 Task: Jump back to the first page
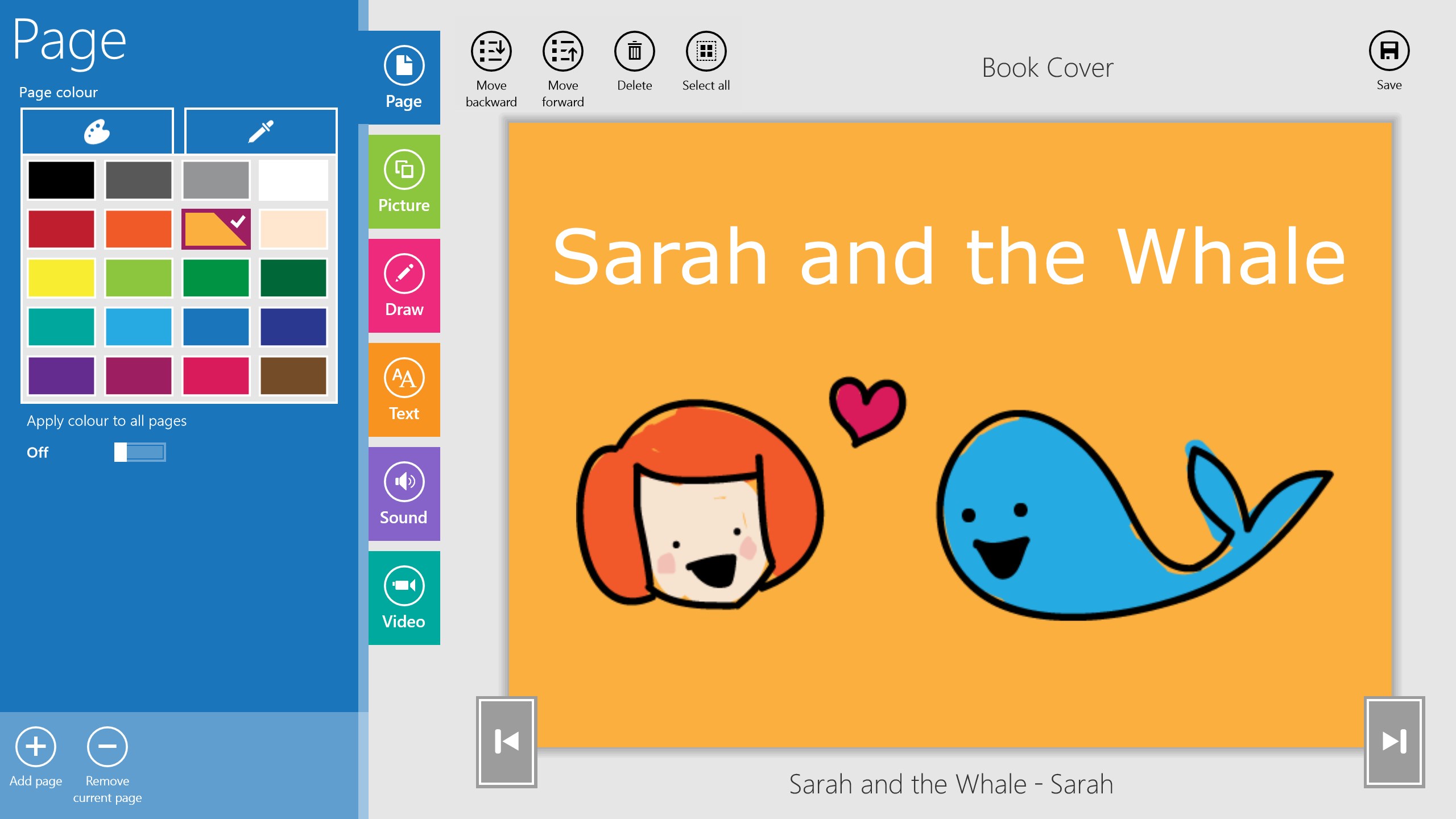[x=505, y=741]
